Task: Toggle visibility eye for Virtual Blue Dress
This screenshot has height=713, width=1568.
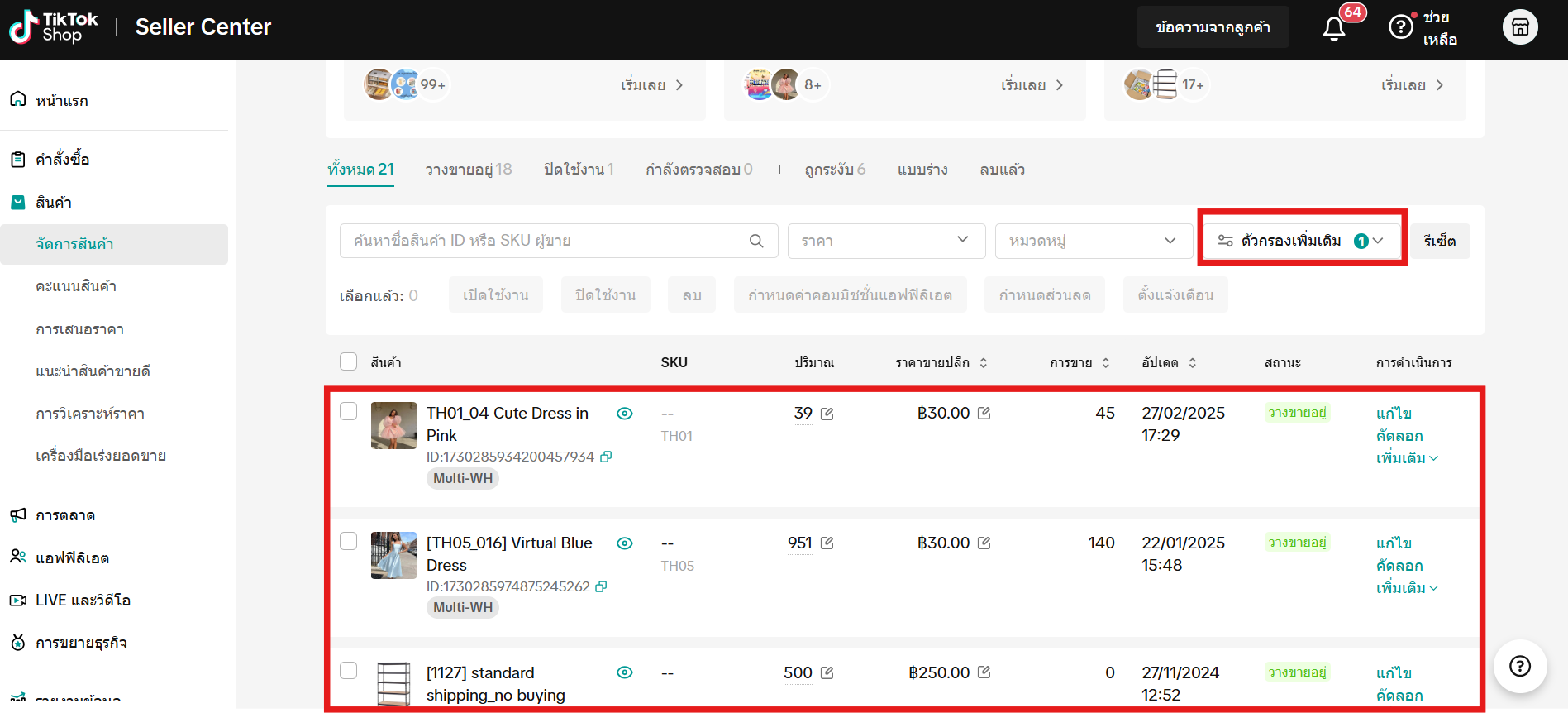Action: coord(625,543)
